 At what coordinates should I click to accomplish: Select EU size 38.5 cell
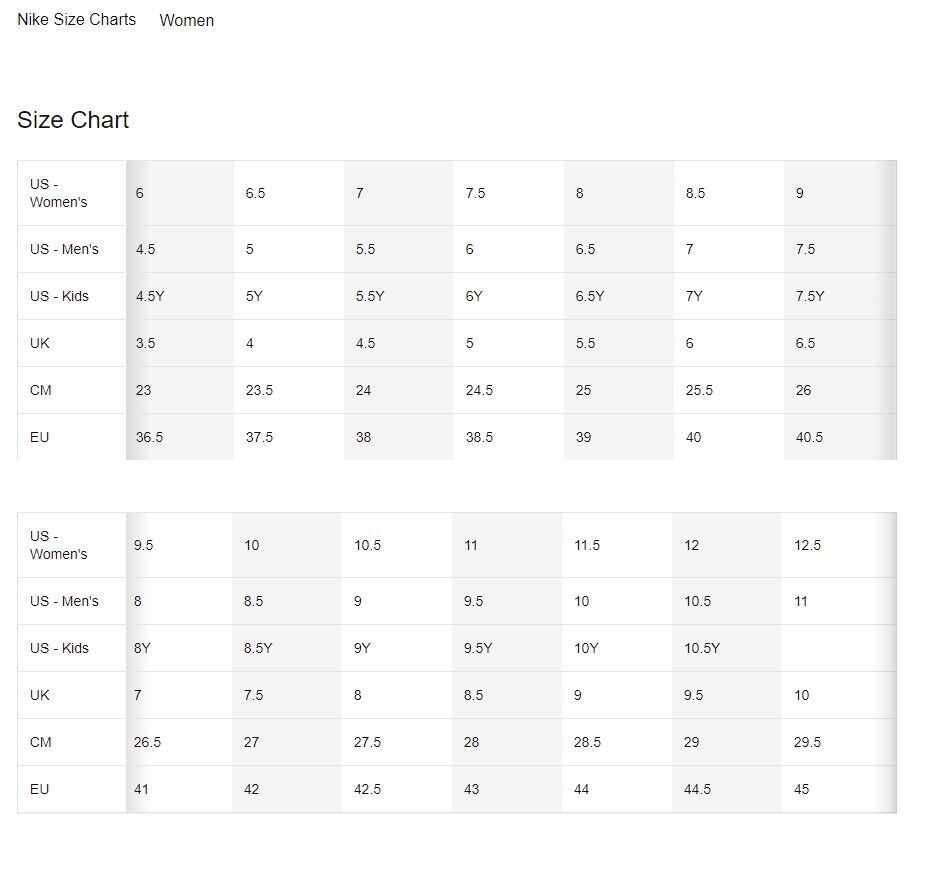tap(509, 437)
